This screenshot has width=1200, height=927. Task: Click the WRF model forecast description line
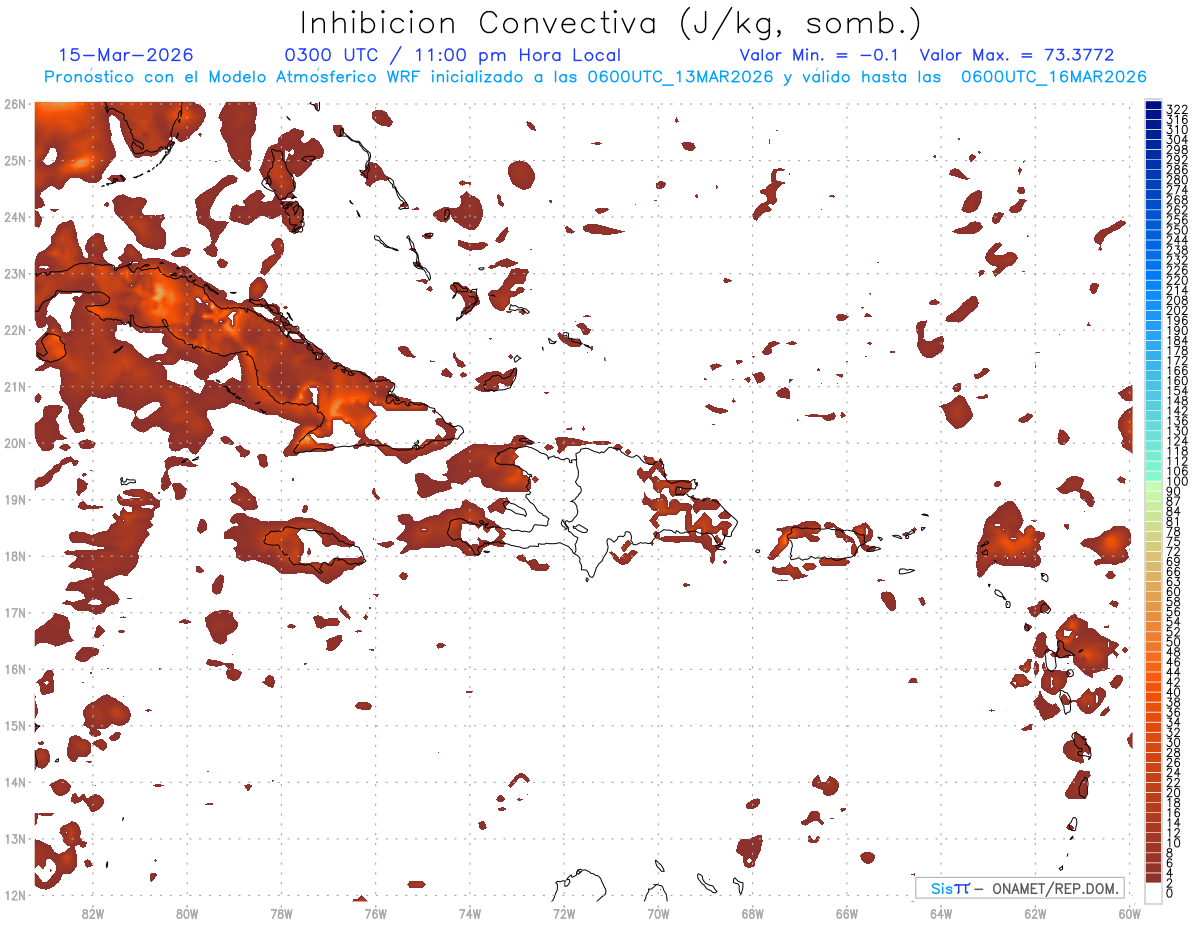click(x=595, y=77)
